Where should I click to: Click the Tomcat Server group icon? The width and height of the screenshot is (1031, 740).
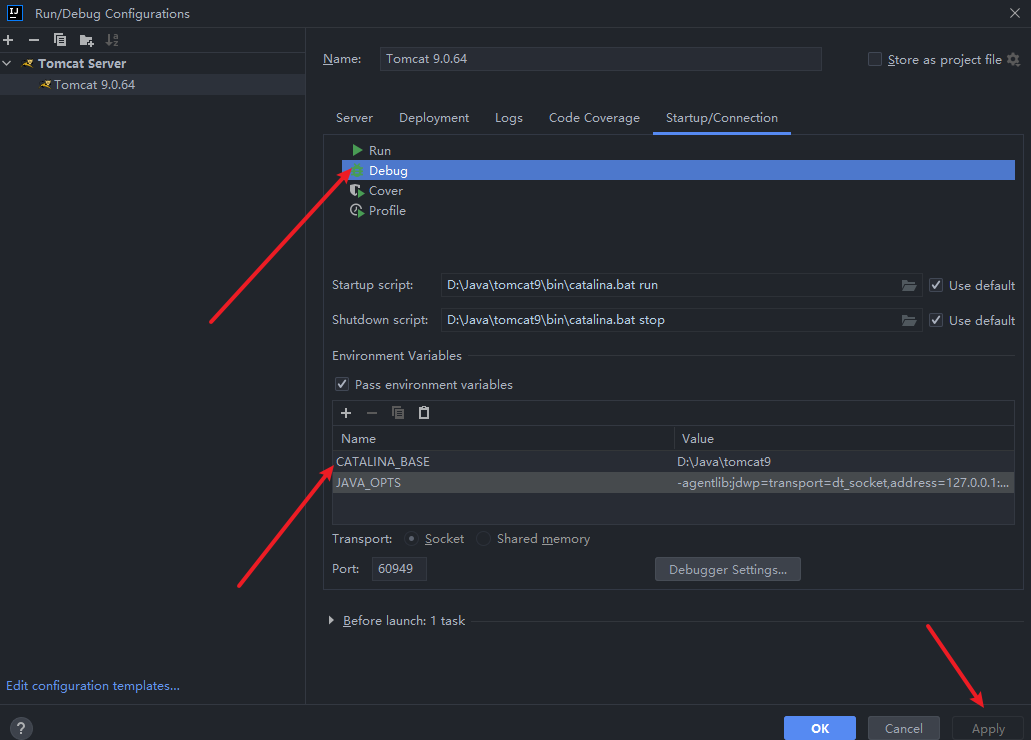(x=28, y=64)
